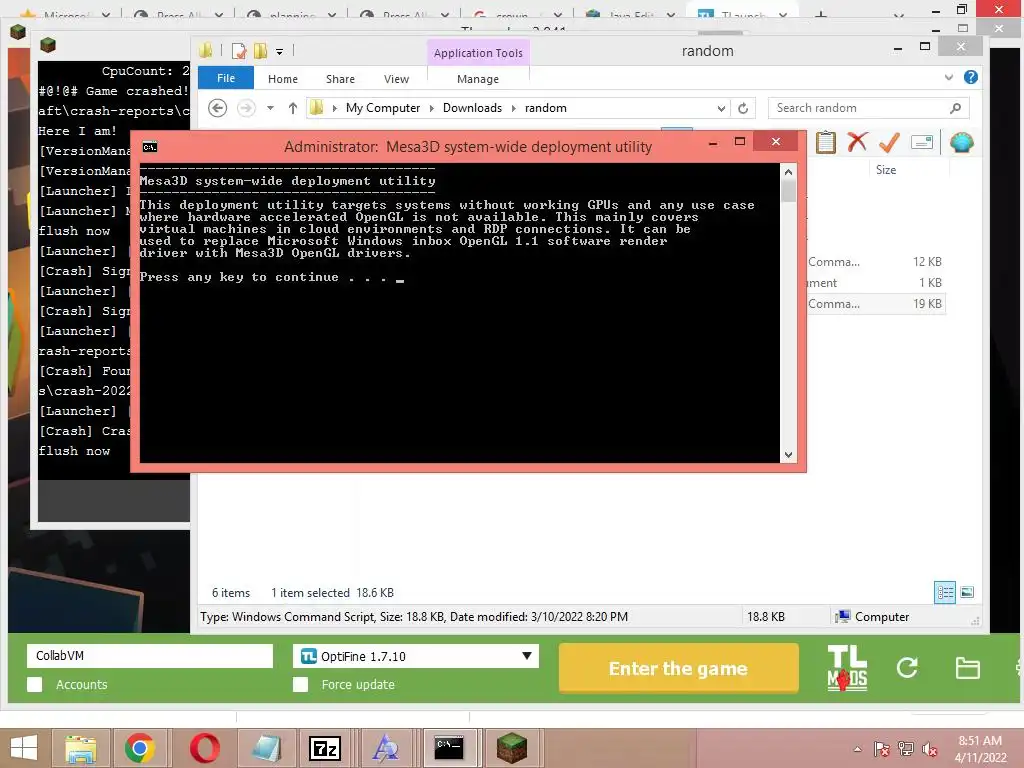This screenshot has height=768, width=1024.
Task: Click the red X Delete icon
Action: pos(857,142)
